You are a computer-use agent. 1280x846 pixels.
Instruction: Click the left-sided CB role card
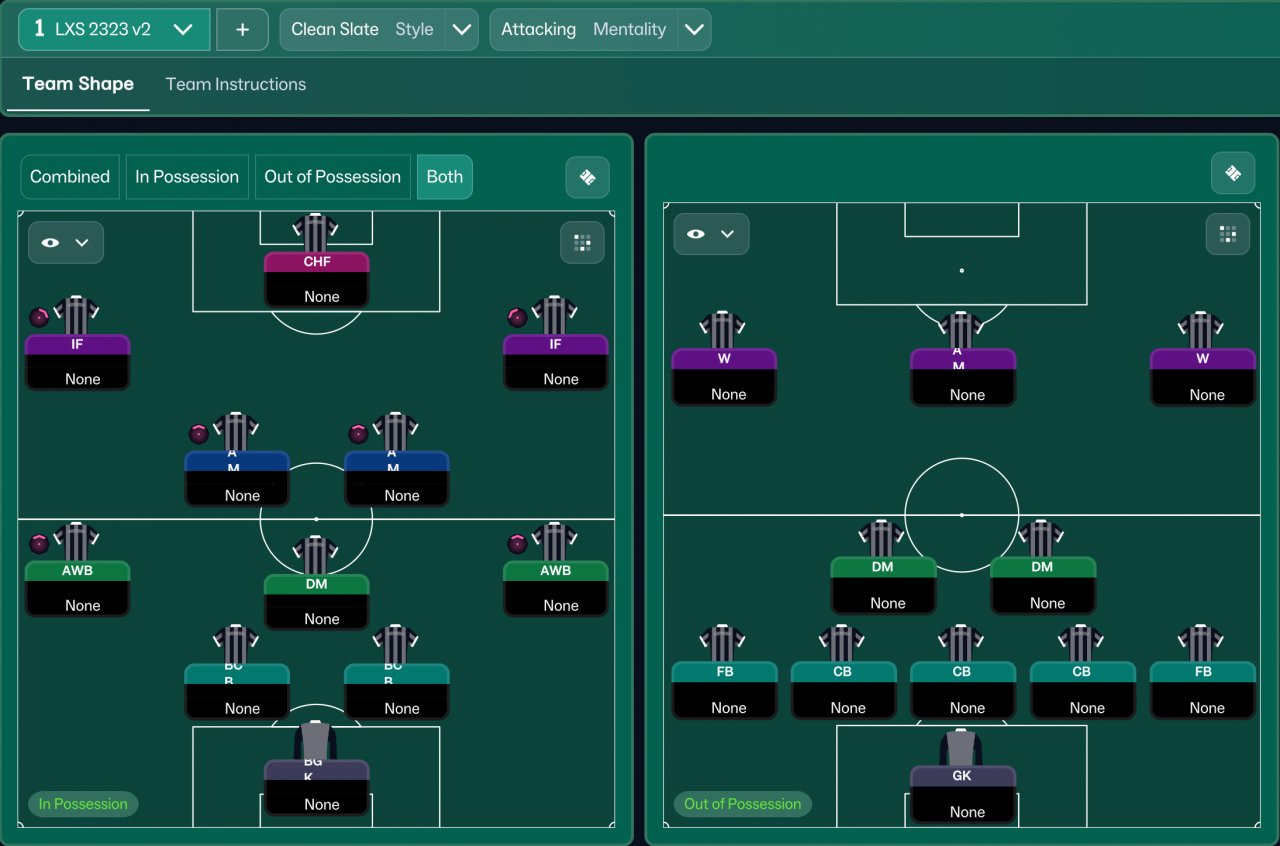click(x=843, y=690)
